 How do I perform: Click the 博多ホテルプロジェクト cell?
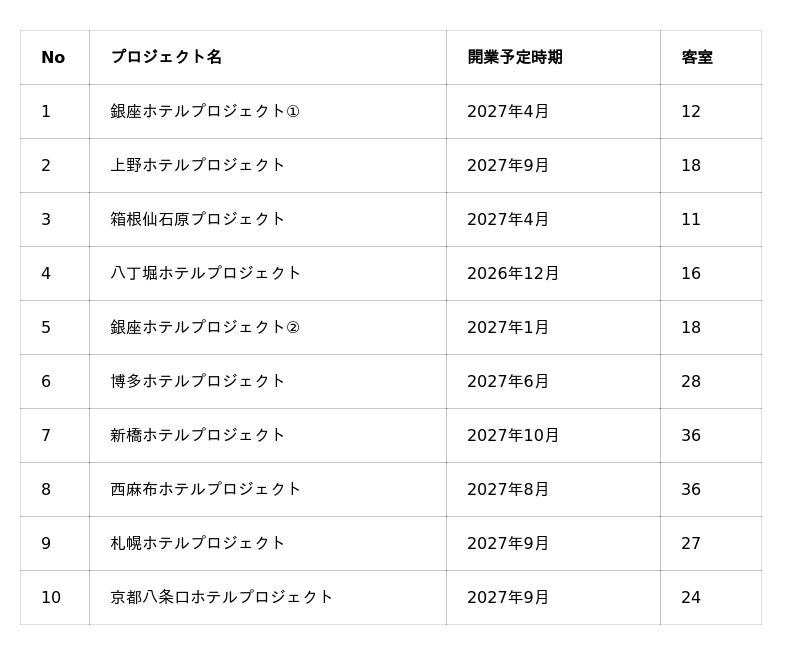click(x=198, y=381)
